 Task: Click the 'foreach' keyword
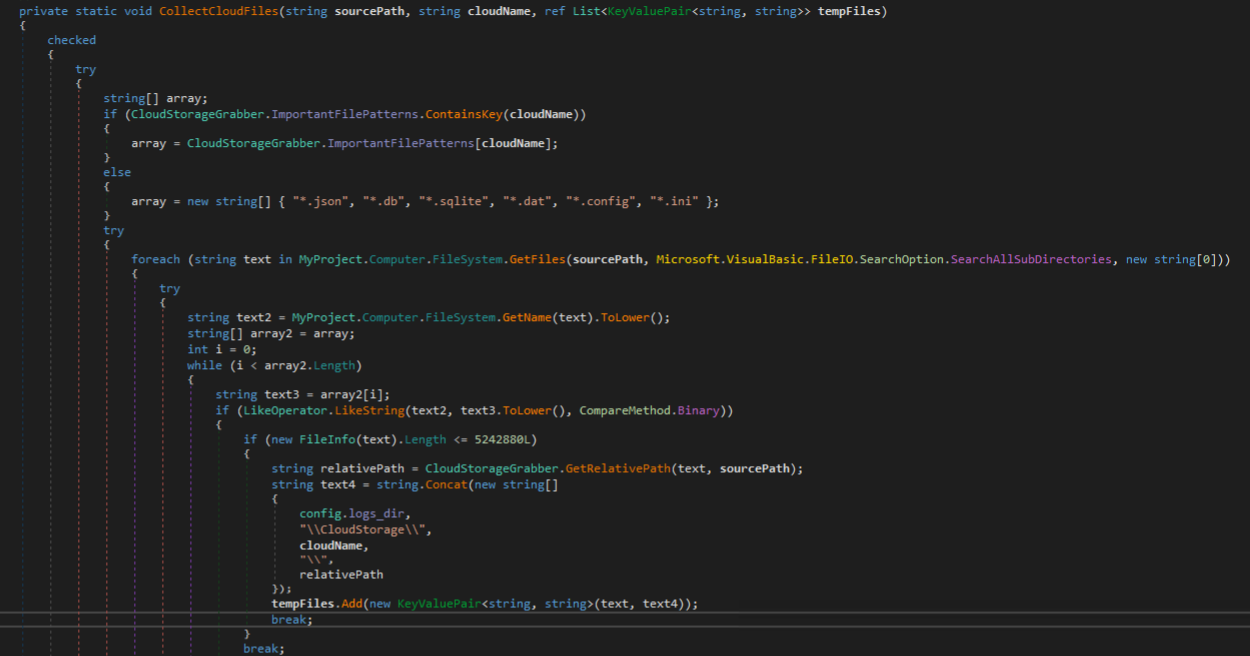pos(156,259)
